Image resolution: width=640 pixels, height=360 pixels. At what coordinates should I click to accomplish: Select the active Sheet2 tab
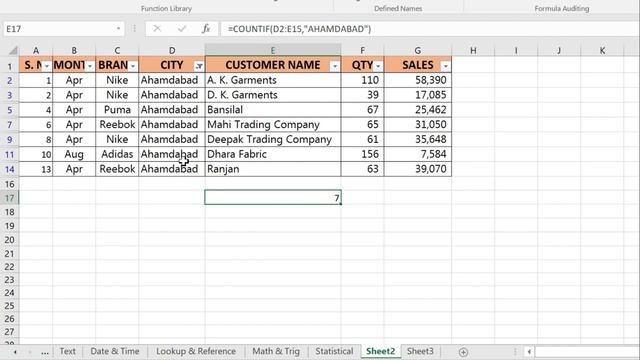click(380, 351)
